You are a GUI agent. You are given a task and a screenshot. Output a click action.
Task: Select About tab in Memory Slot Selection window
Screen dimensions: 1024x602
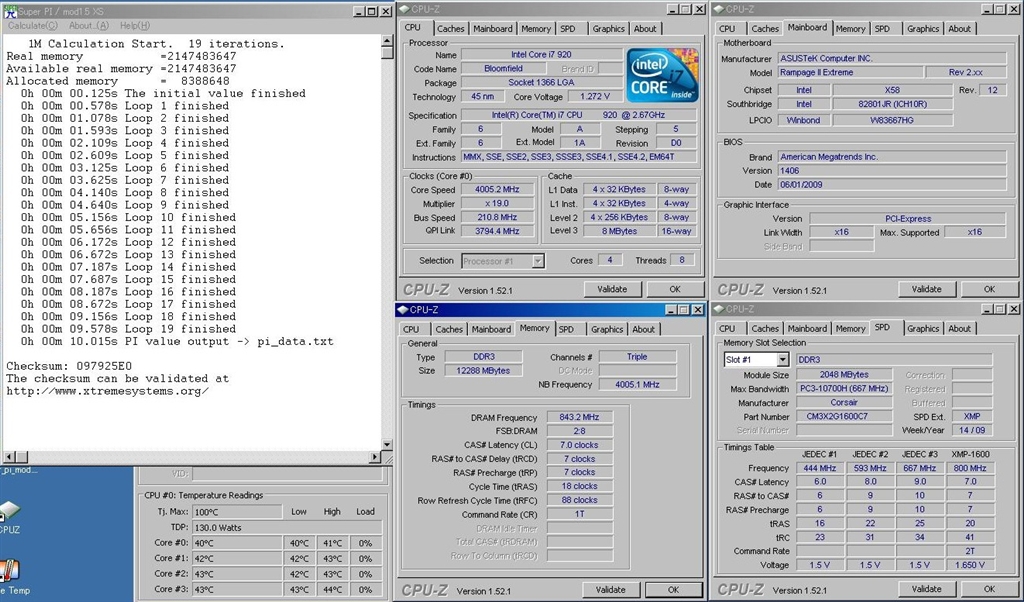pos(959,328)
